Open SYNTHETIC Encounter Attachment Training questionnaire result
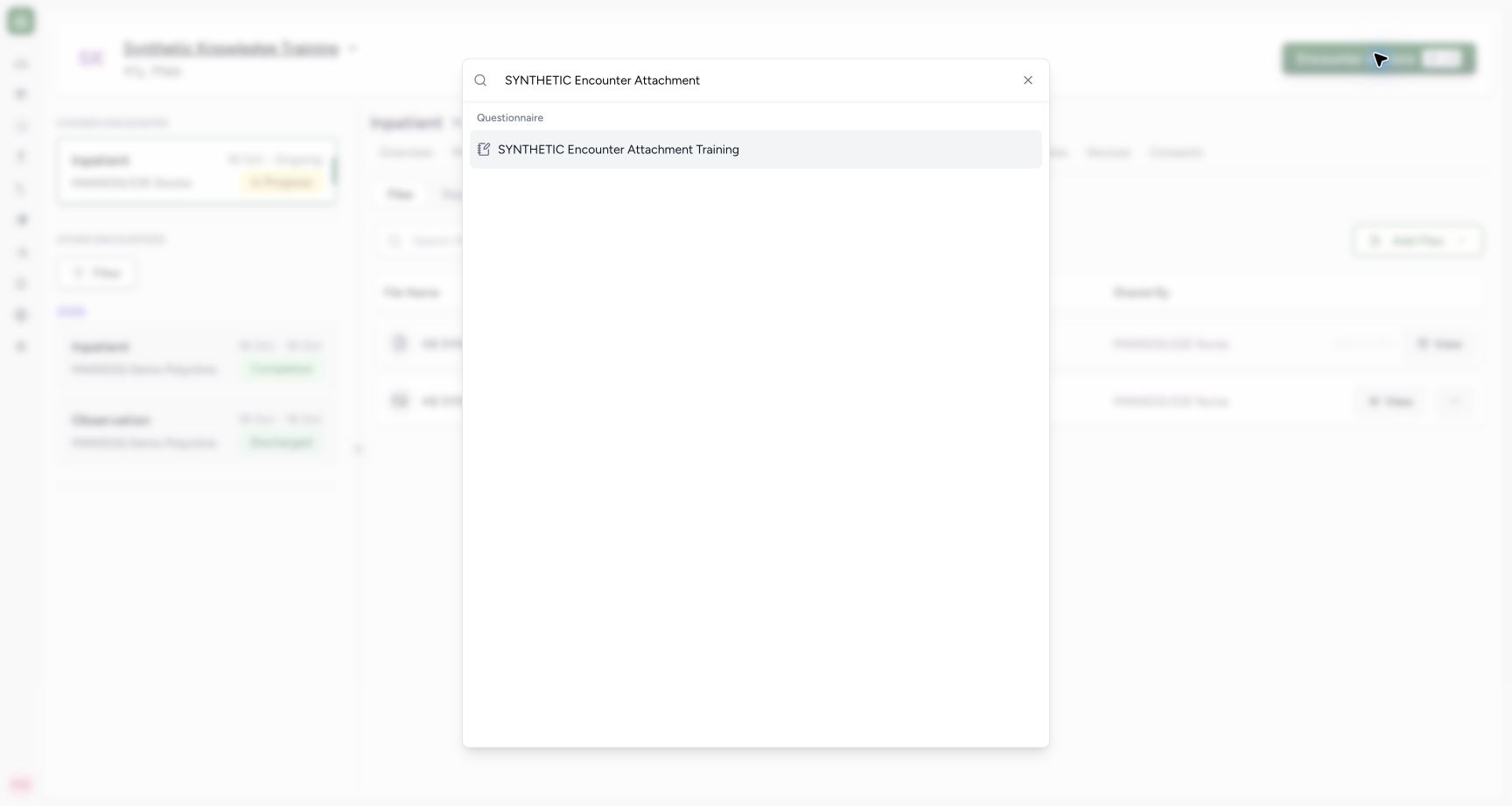This screenshot has height=806, width=1512. (756, 150)
